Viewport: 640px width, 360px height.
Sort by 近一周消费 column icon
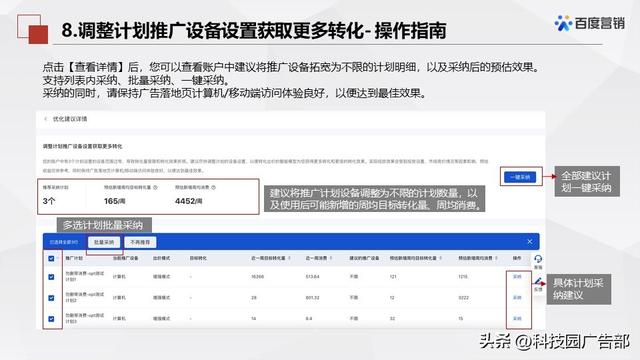[x=331, y=258]
